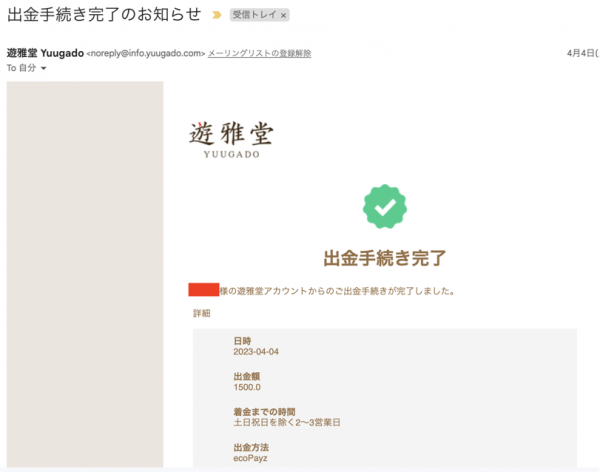
Task: Click the 日時 field label
Action: tap(242, 341)
